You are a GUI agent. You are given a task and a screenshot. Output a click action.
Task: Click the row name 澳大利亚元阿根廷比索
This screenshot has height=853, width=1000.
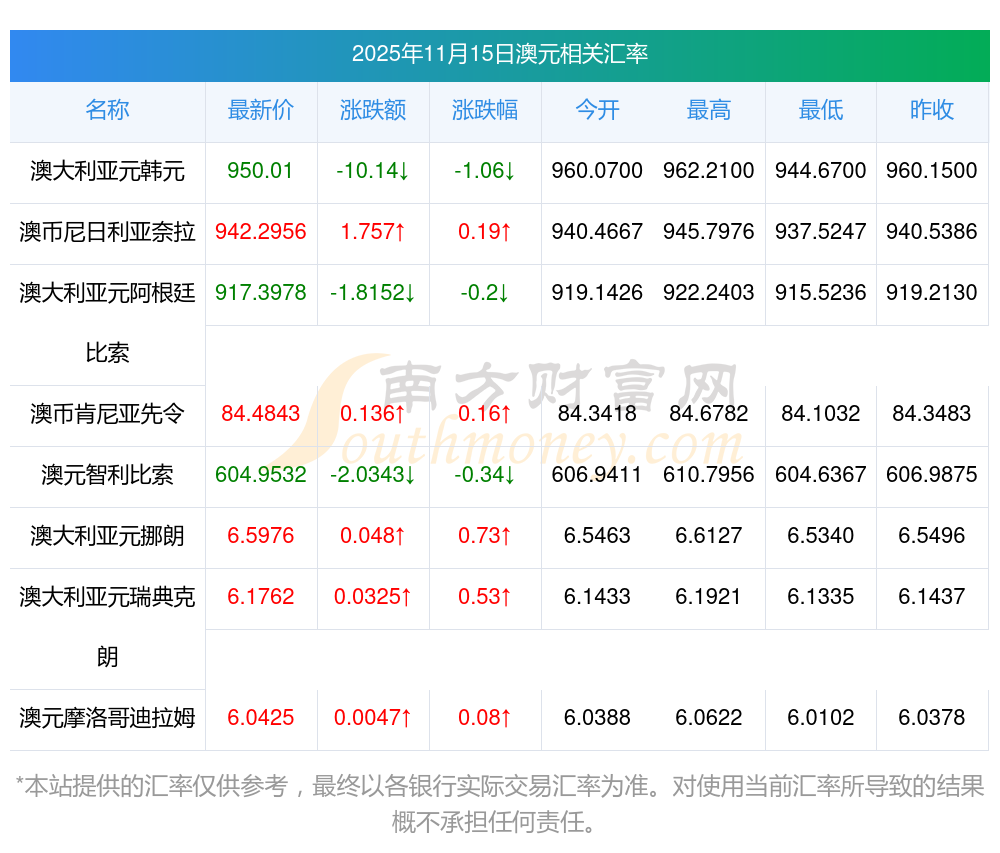(x=107, y=323)
